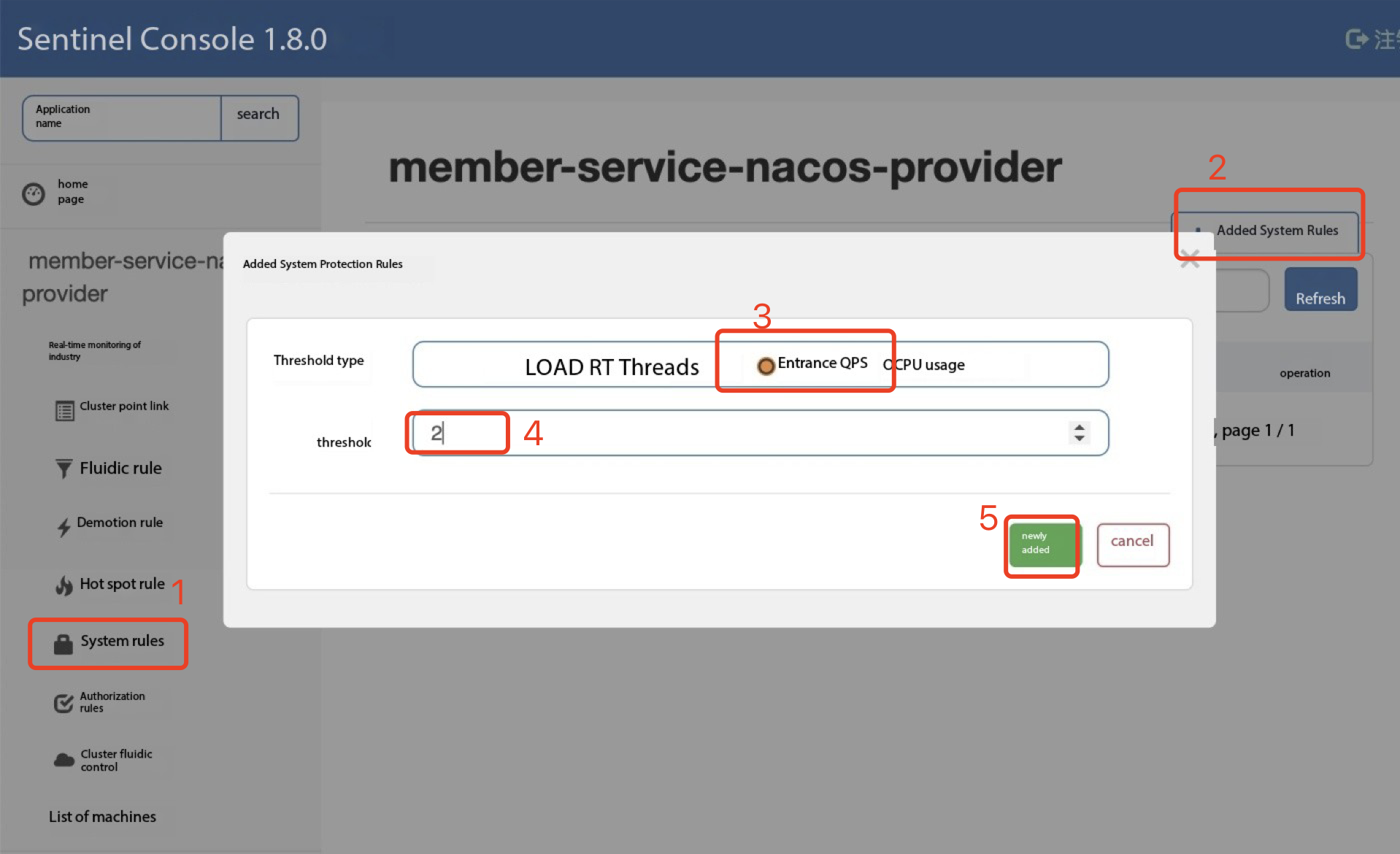Click the logout icon in header
The image size is (1400, 854).
coord(1357,39)
